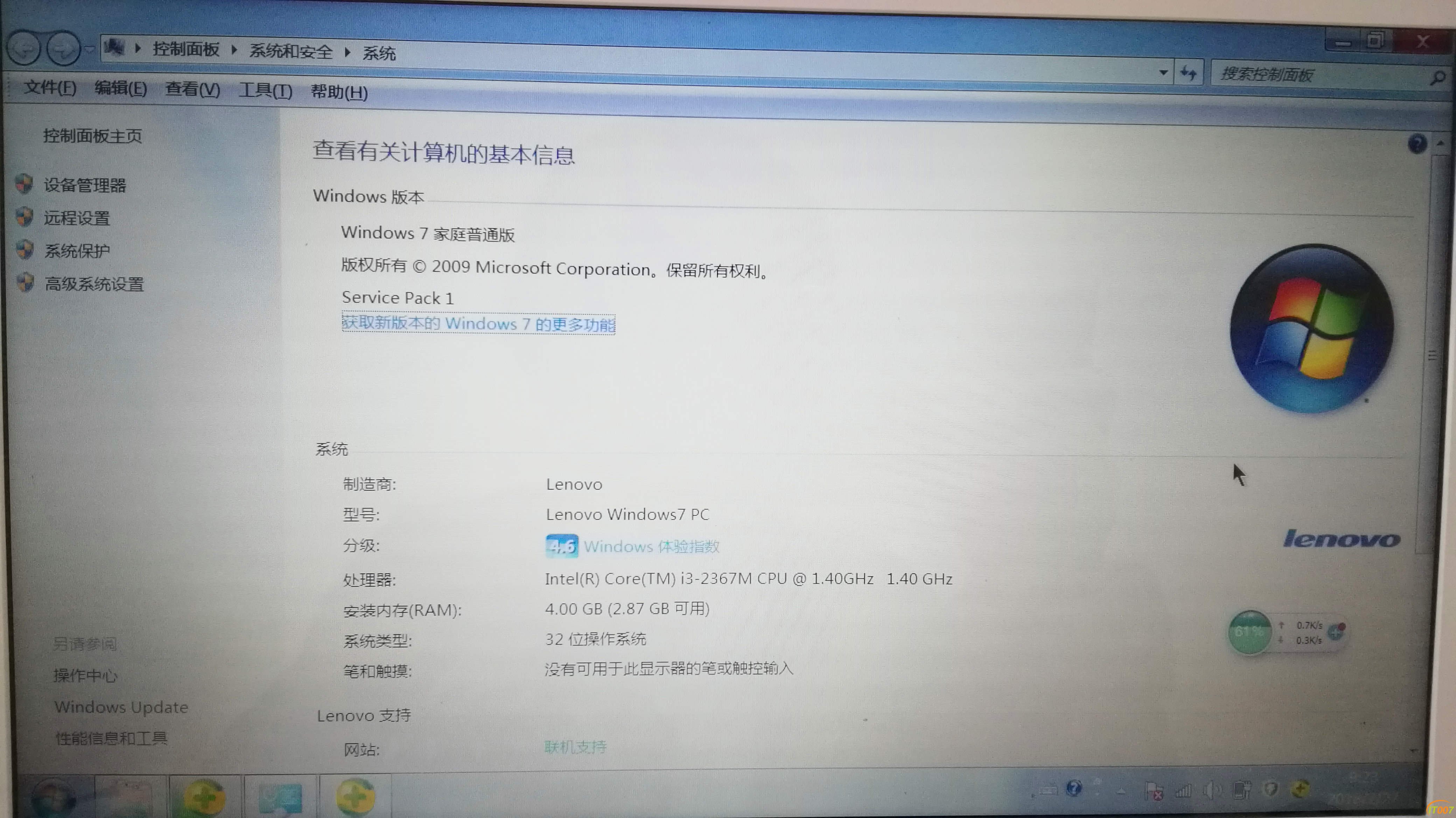
Task: Click the volume speaker tray icon
Action: [1212, 790]
